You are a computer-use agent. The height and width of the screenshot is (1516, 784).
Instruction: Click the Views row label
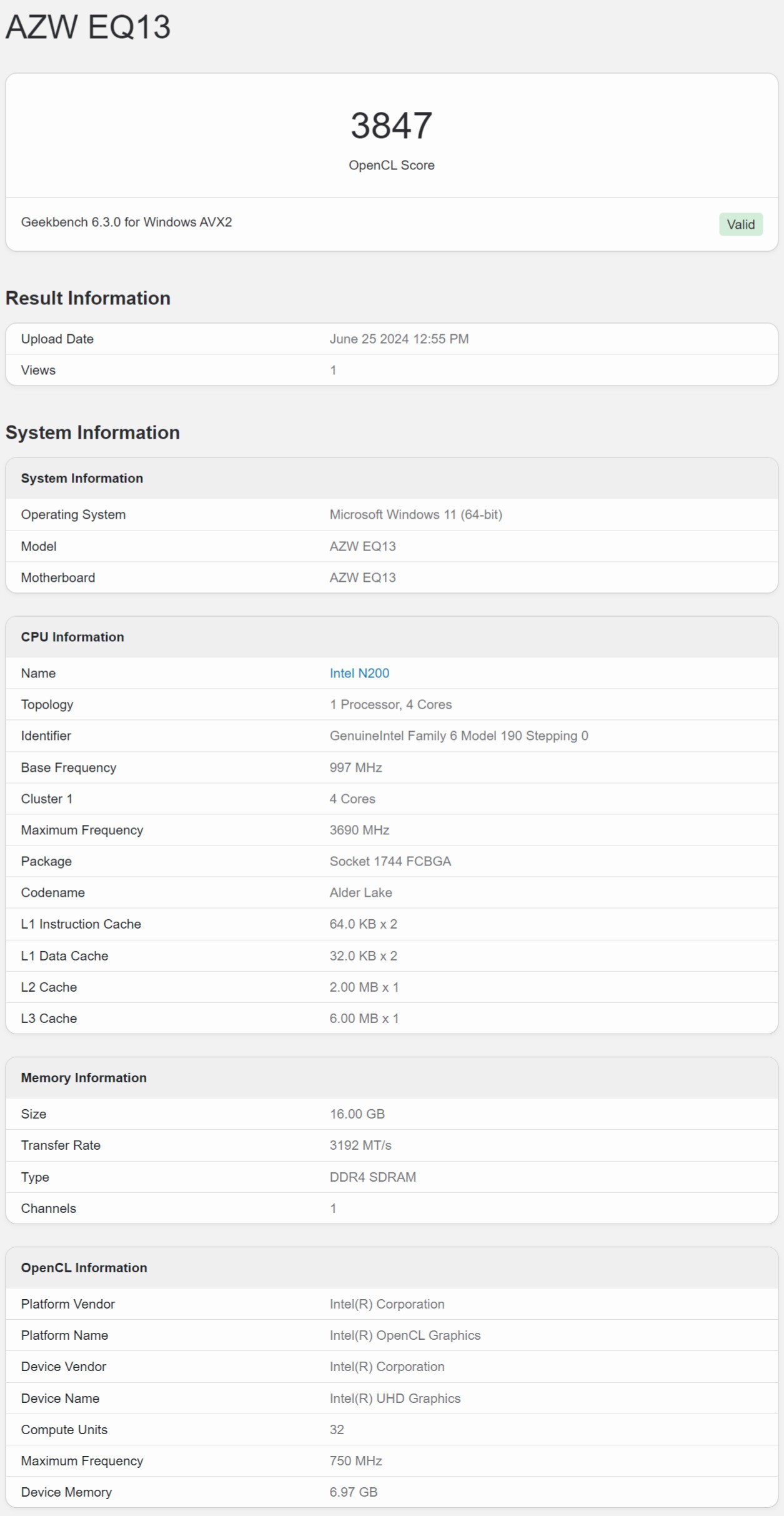tap(38, 370)
